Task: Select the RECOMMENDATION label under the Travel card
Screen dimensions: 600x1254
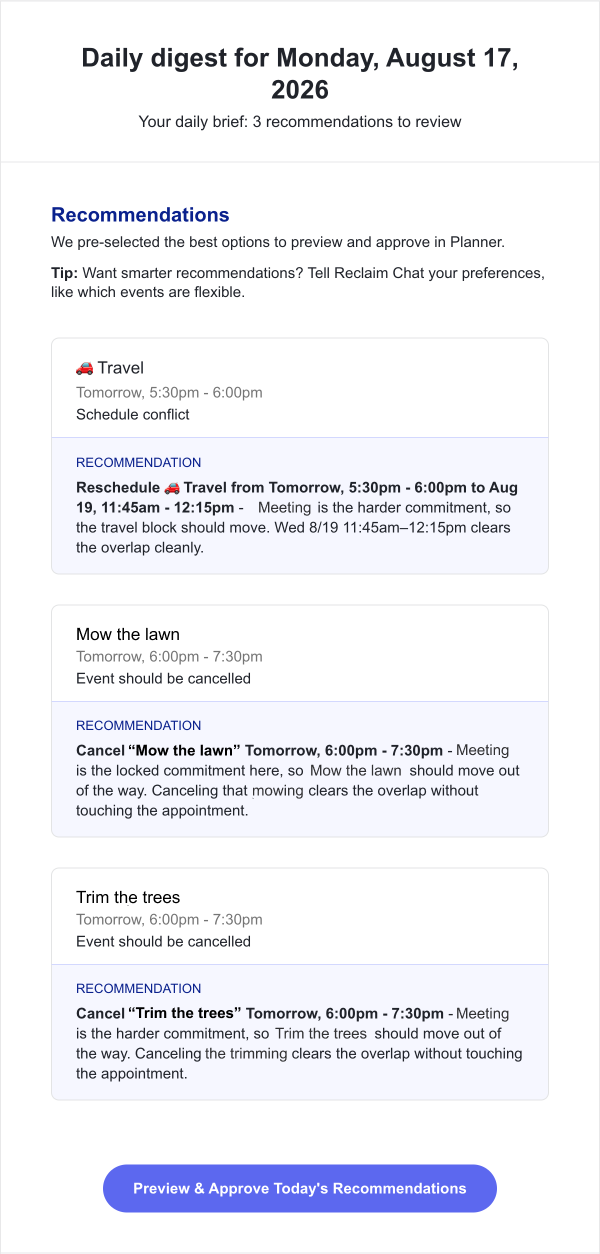Action: 139,463
